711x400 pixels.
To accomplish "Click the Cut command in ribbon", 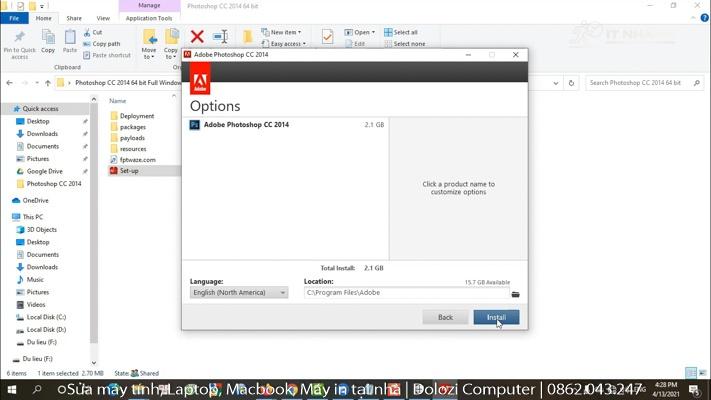I will [x=97, y=32].
